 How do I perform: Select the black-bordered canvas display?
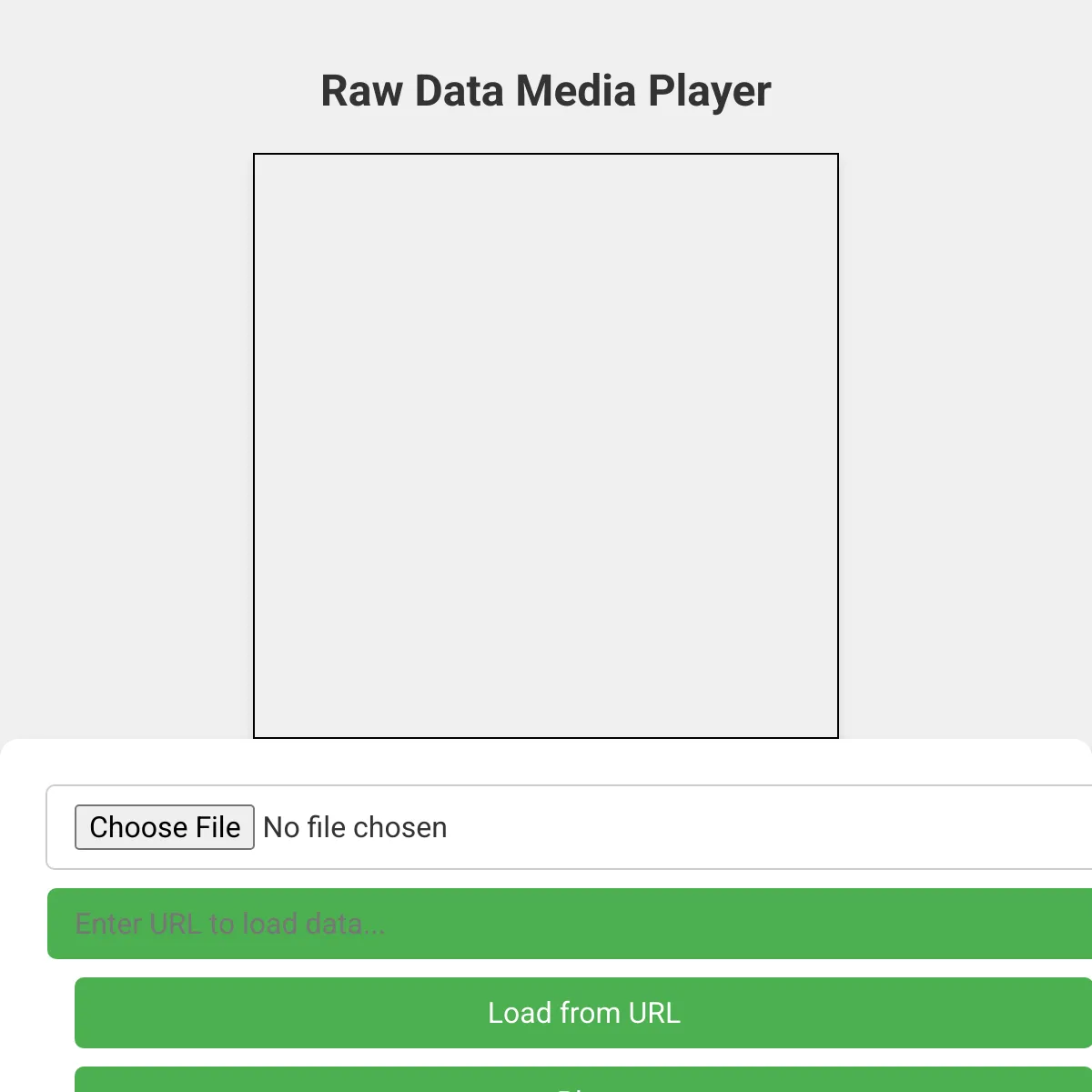[x=546, y=446]
